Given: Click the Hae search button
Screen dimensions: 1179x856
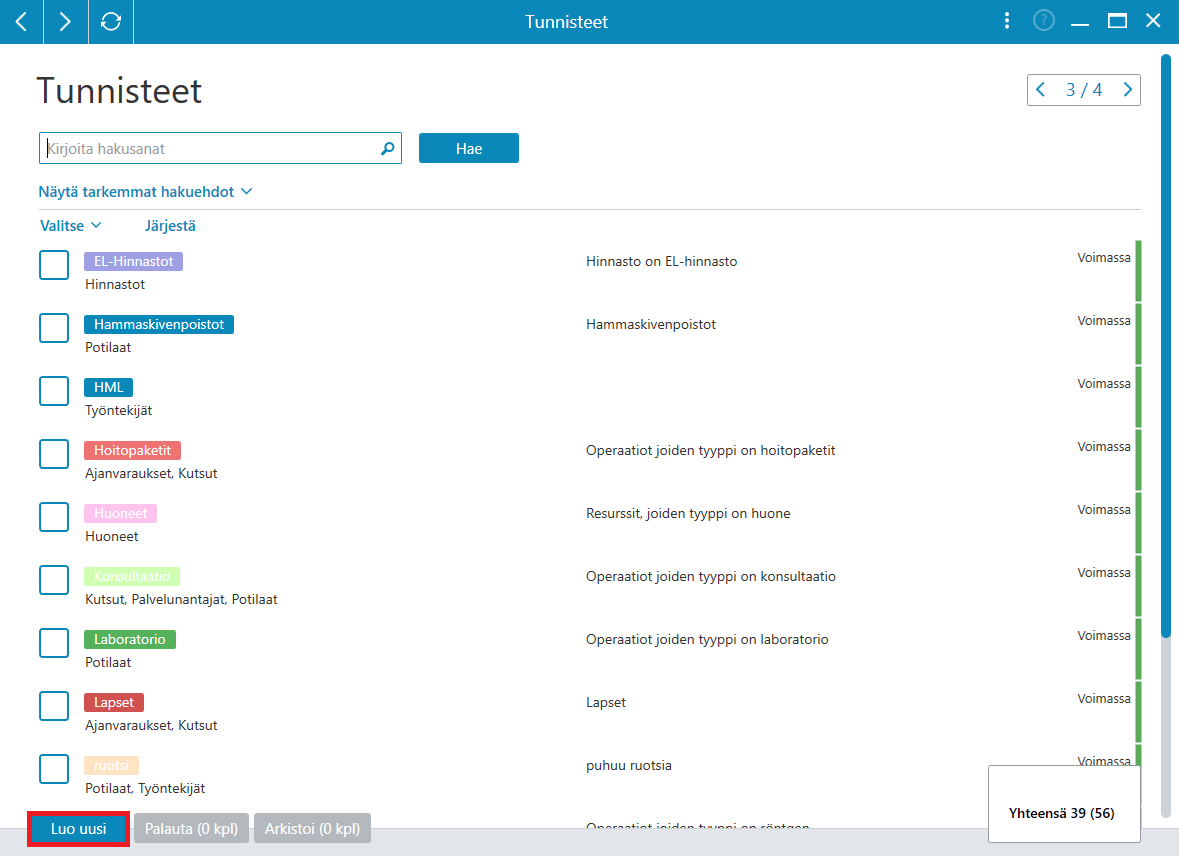Looking at the screenshot, I should [x=468, y=148].
